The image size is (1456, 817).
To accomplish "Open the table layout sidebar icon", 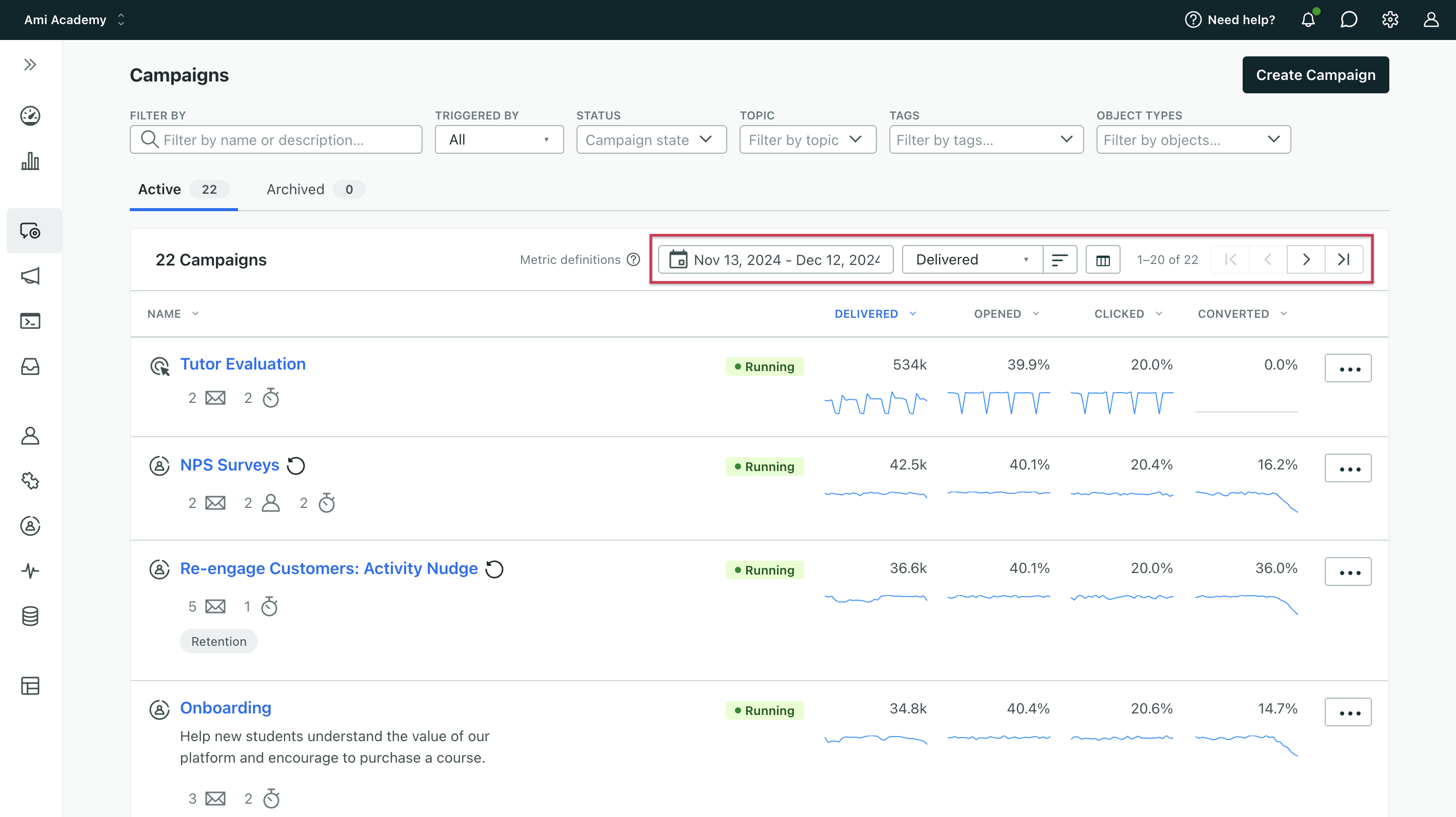I will point(30,686).
